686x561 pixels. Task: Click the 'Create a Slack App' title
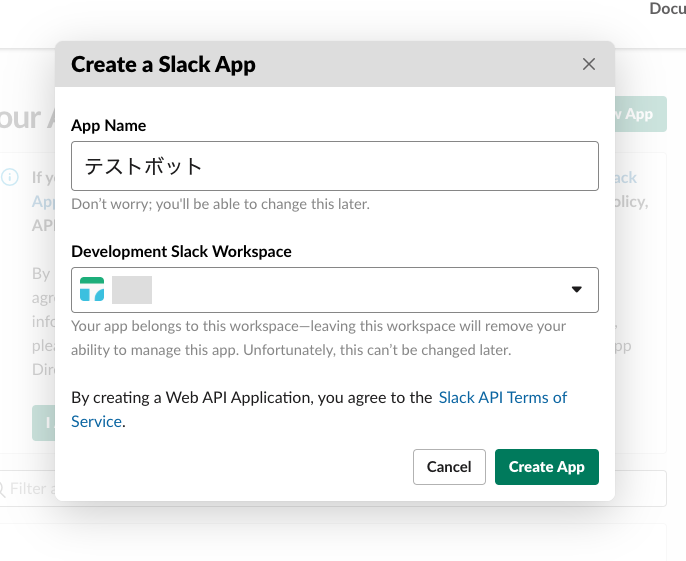(x=163, y=65)
